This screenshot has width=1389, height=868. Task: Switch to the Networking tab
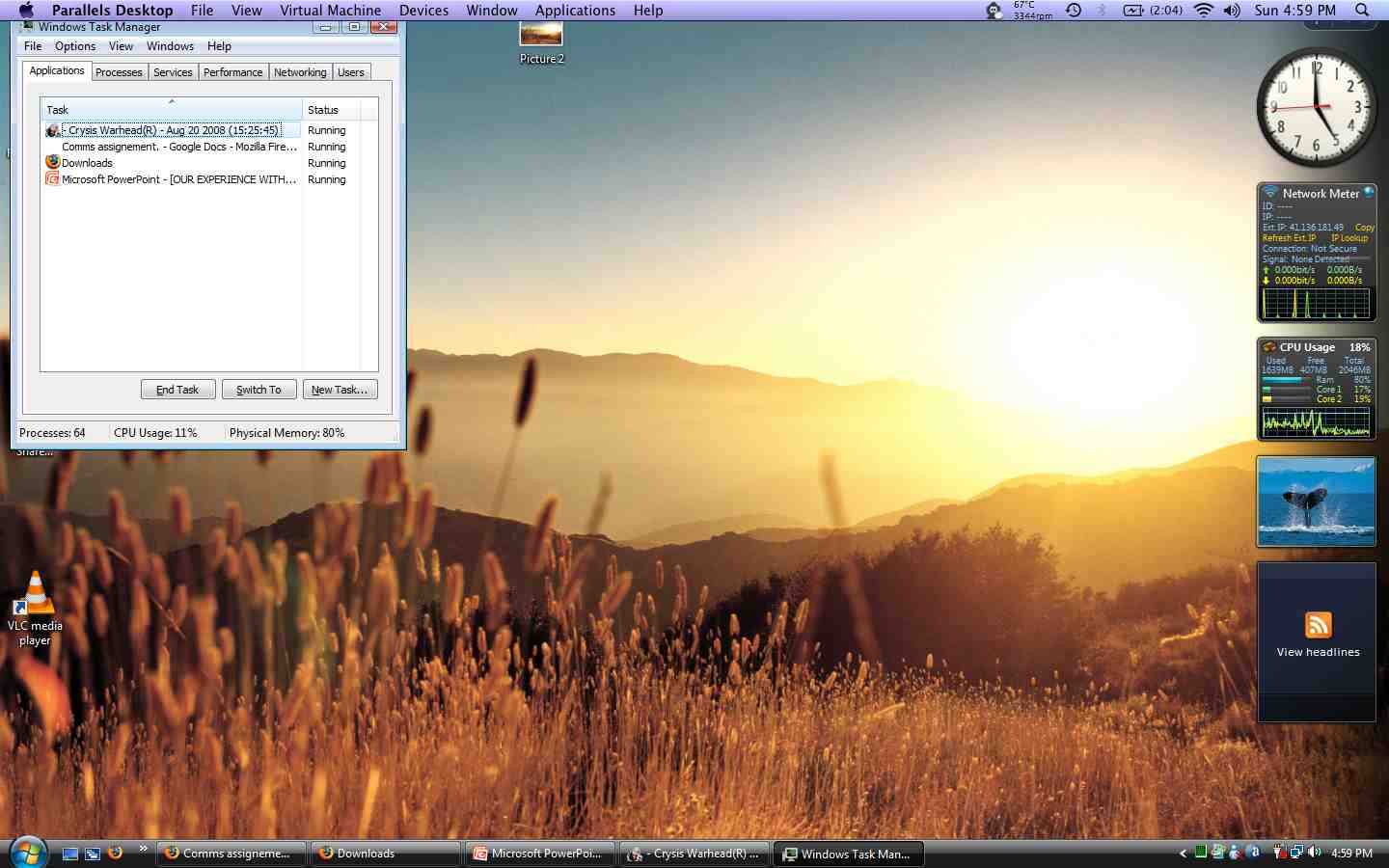(x=300, y=72)
